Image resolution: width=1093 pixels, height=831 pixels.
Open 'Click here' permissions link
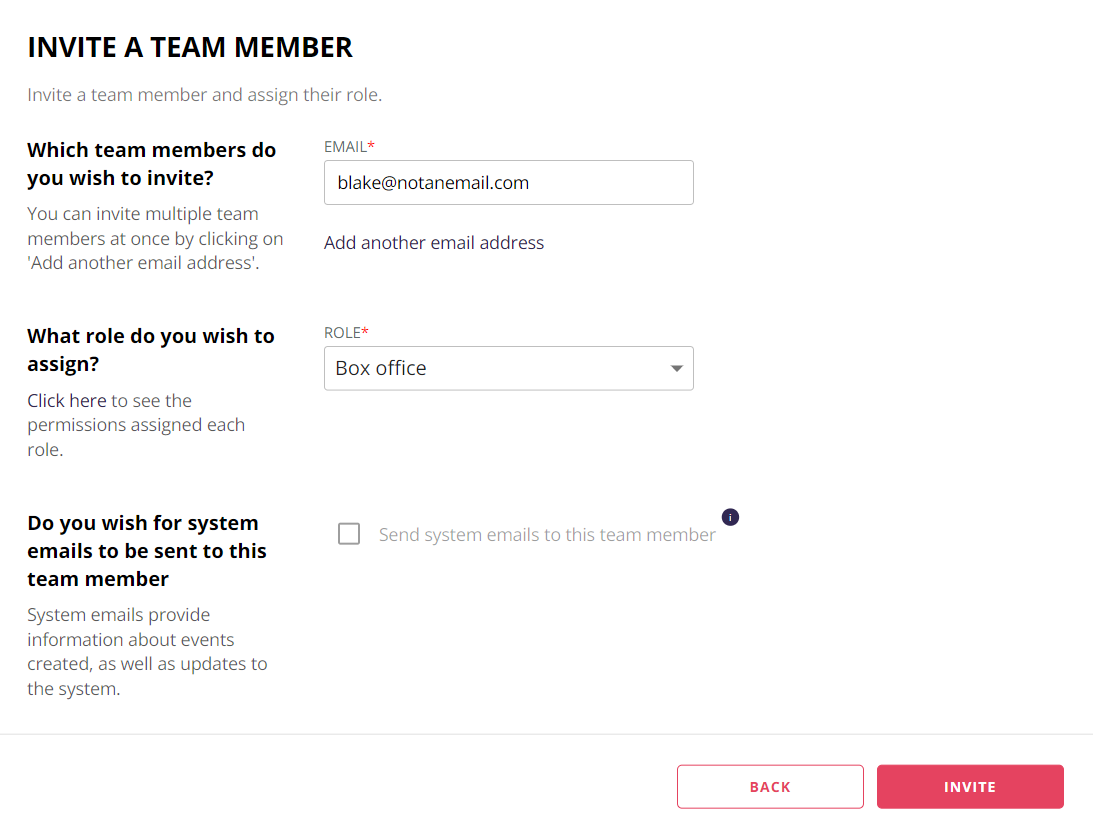click(x=67, y=401)
